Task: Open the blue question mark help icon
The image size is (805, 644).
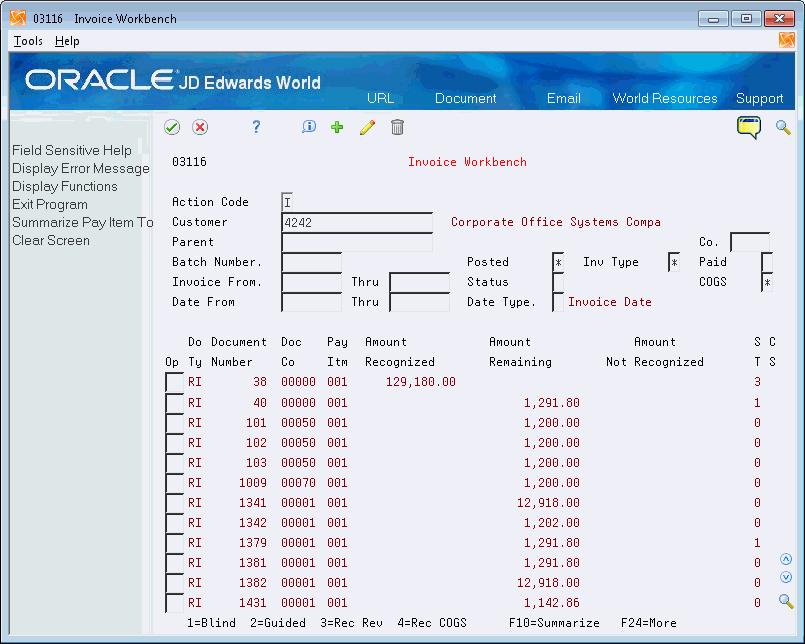Action: 256,127
